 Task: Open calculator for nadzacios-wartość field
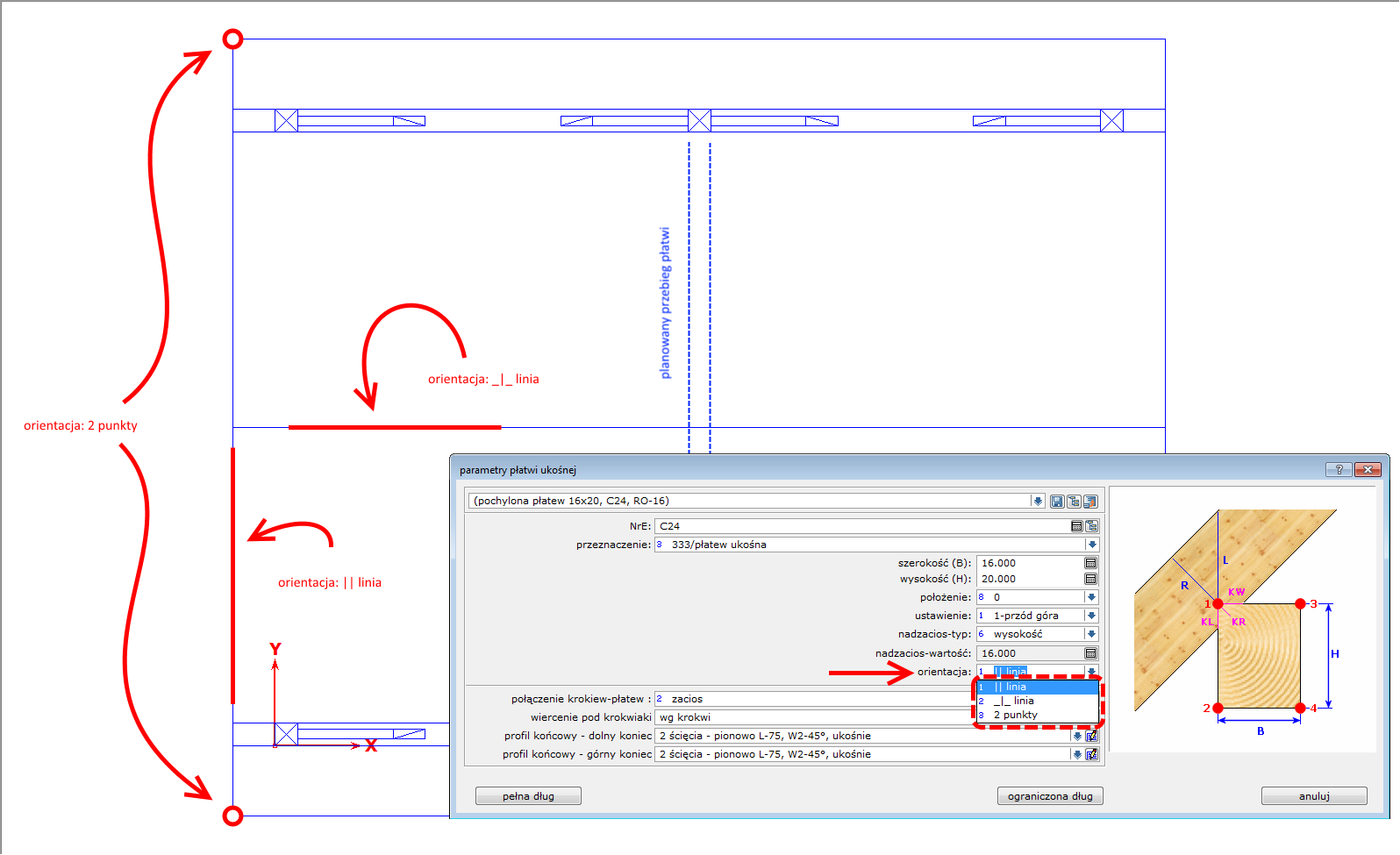(x=1091, y=653)
